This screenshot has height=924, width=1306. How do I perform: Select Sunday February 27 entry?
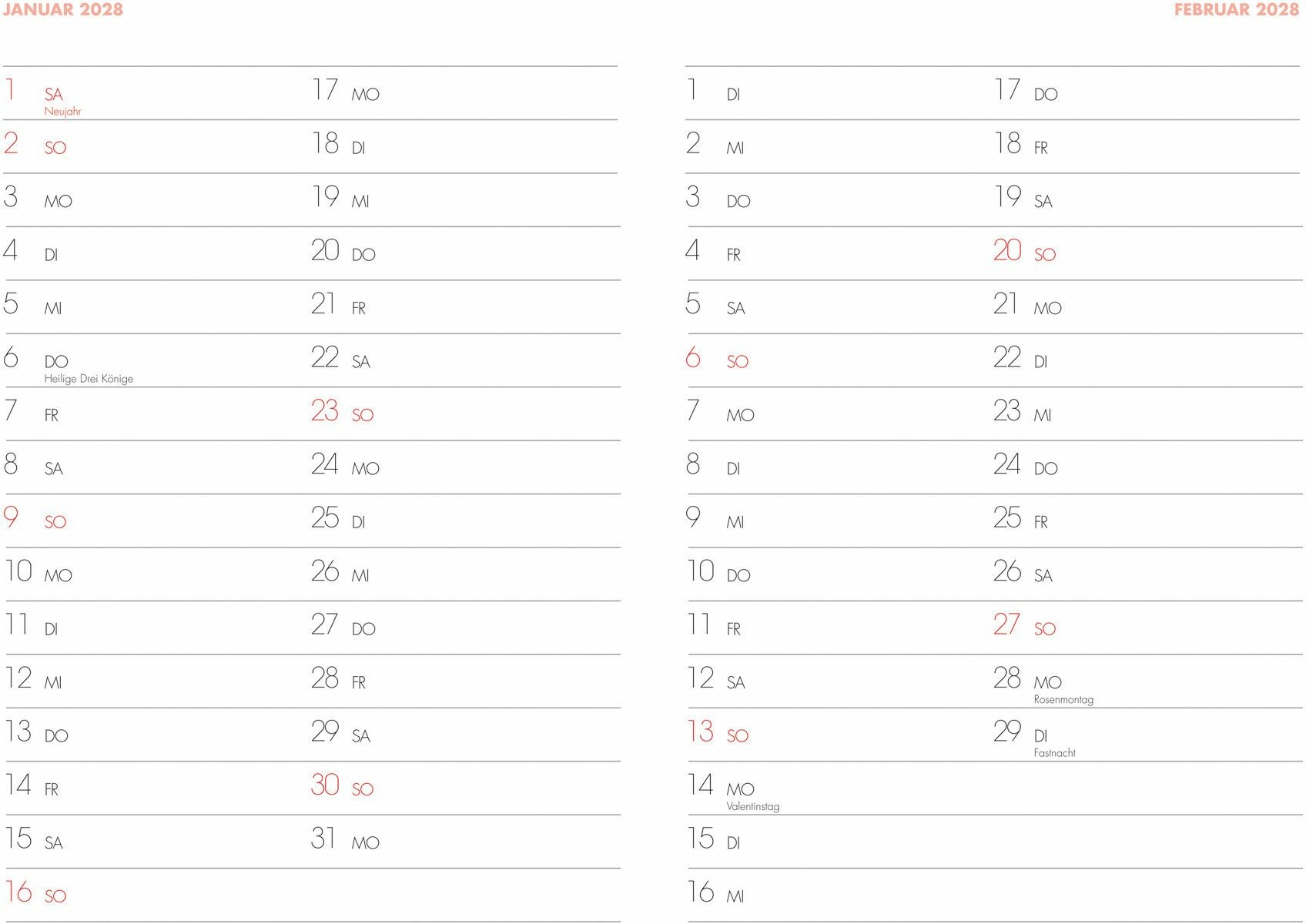[x=1147, y=628]
